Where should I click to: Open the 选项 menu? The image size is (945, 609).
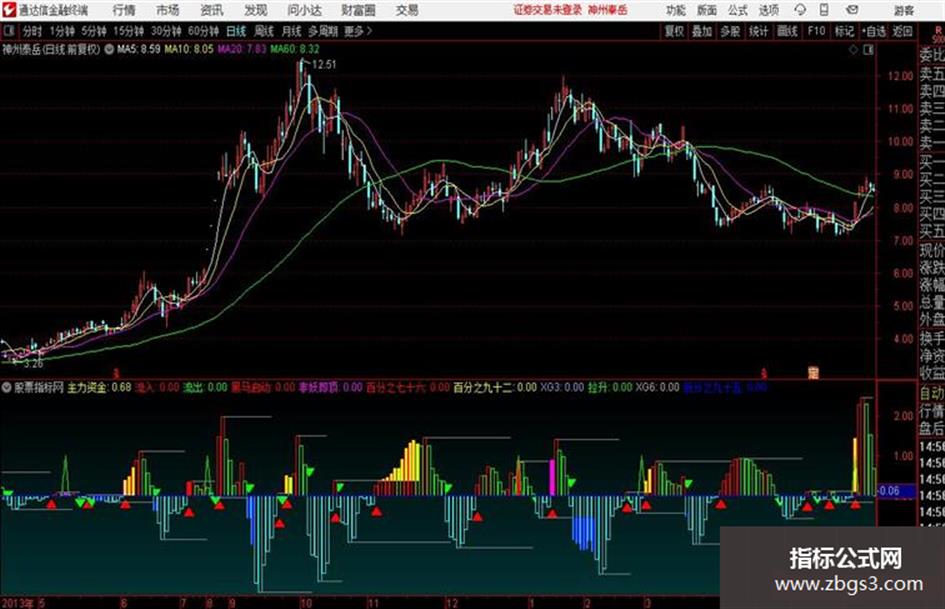tap(768, 10)
